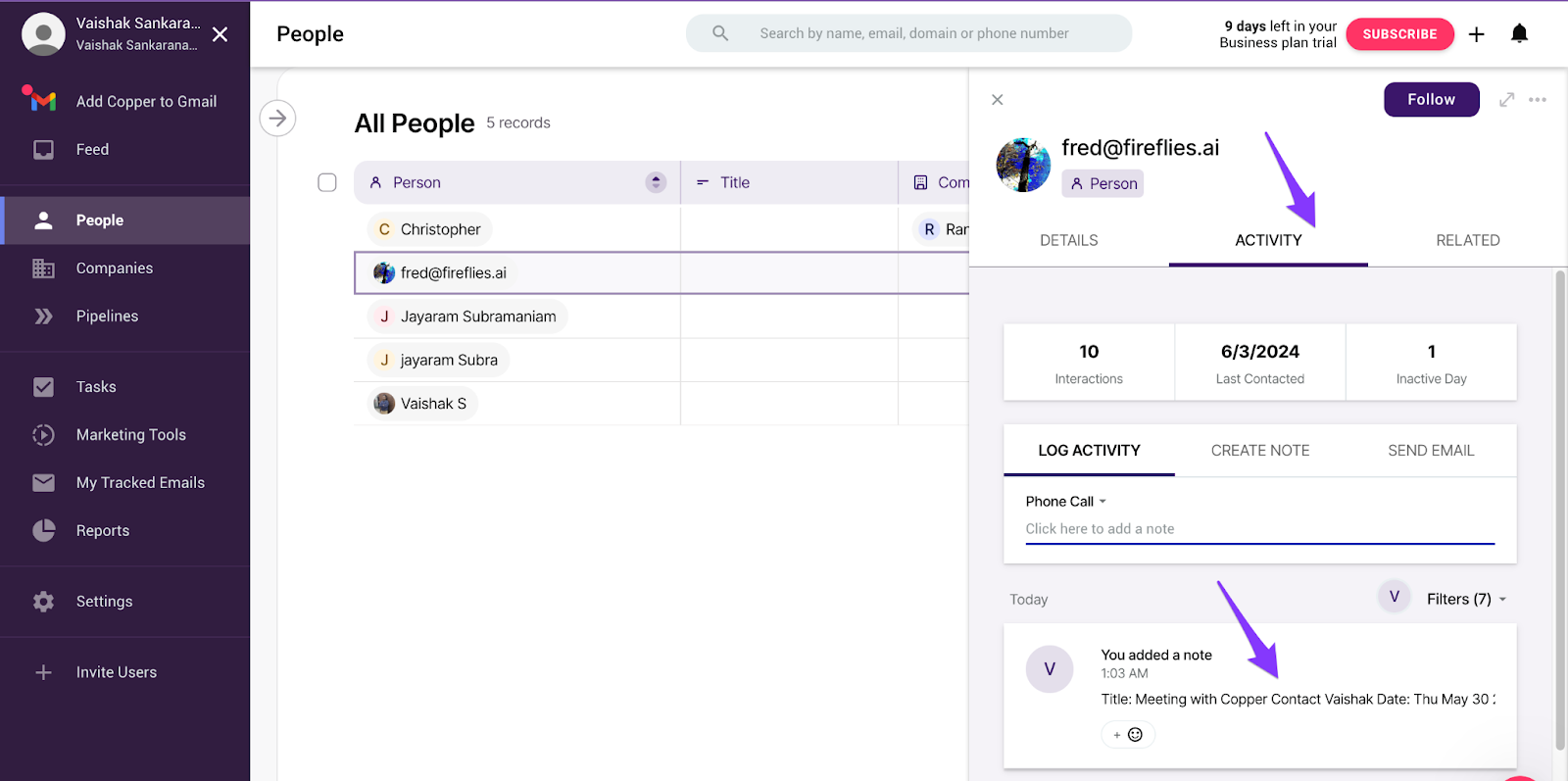This screenshot has width=1568, height=781.
Task: Click the Subscribe button
Action: tap(1399, 34)
